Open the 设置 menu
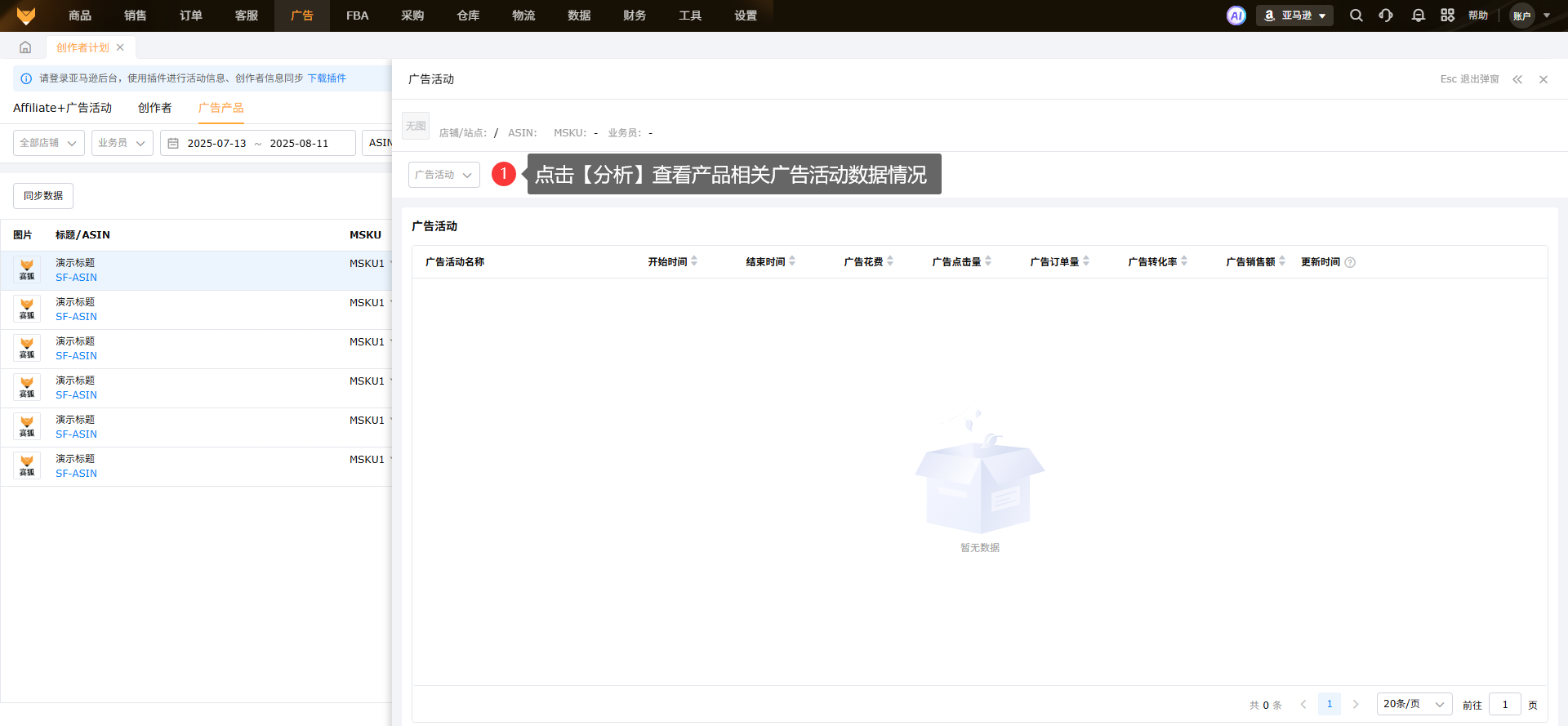1568x726 pixels. [746, 16]
